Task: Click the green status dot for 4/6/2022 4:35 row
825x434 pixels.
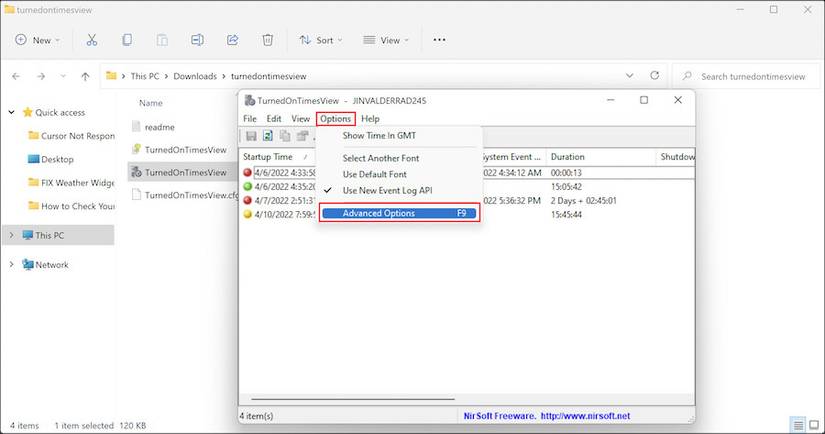Action: (x=247, y=186)
